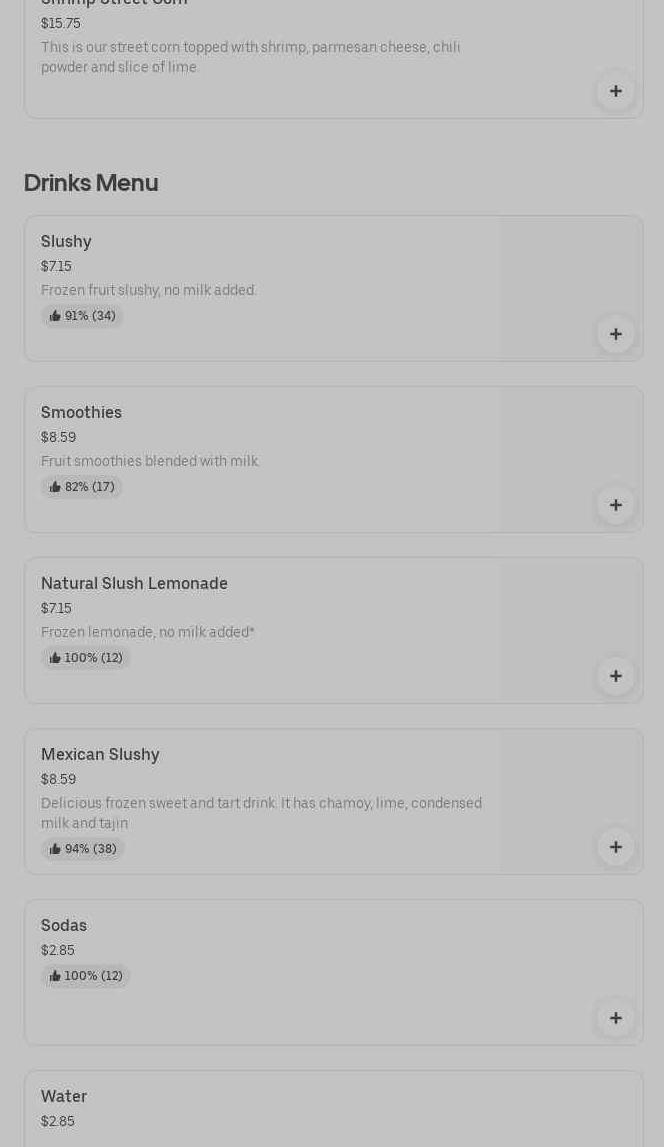Click the 100% (12) Sodas rating badge
664x1147 pixels.
tap(86, 977)
